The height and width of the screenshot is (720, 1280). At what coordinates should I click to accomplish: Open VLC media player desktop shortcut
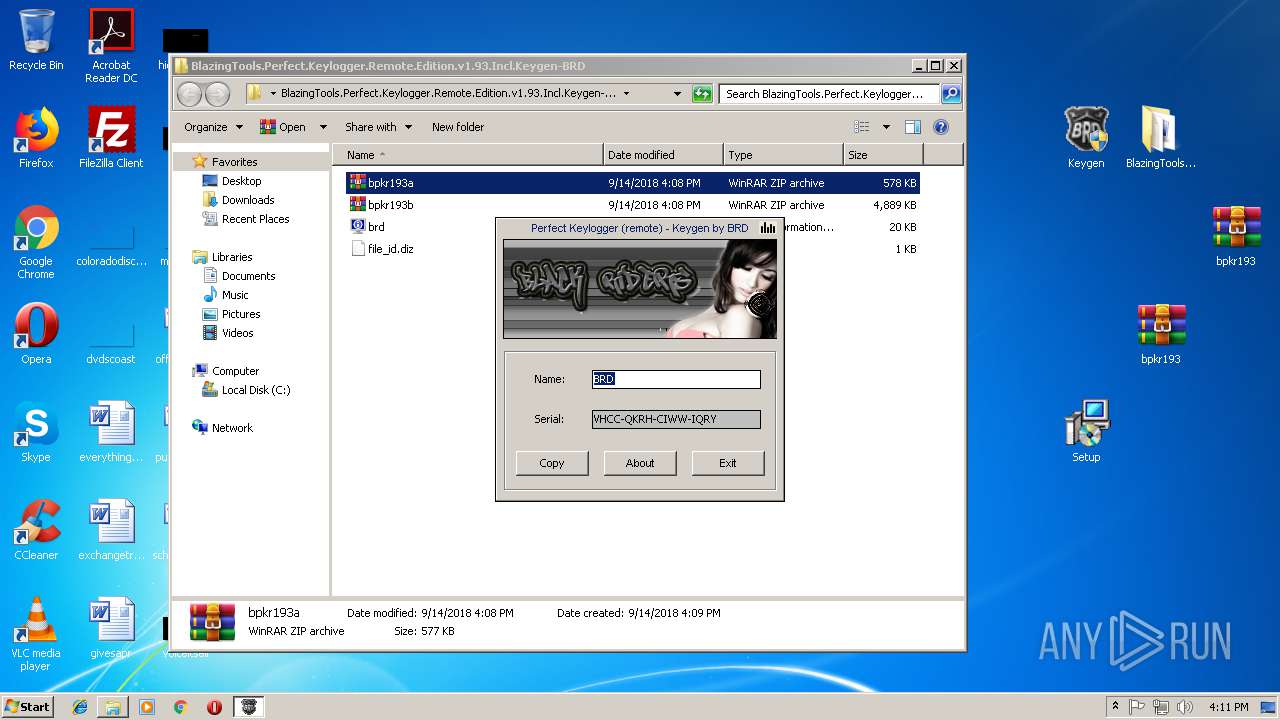36,634
